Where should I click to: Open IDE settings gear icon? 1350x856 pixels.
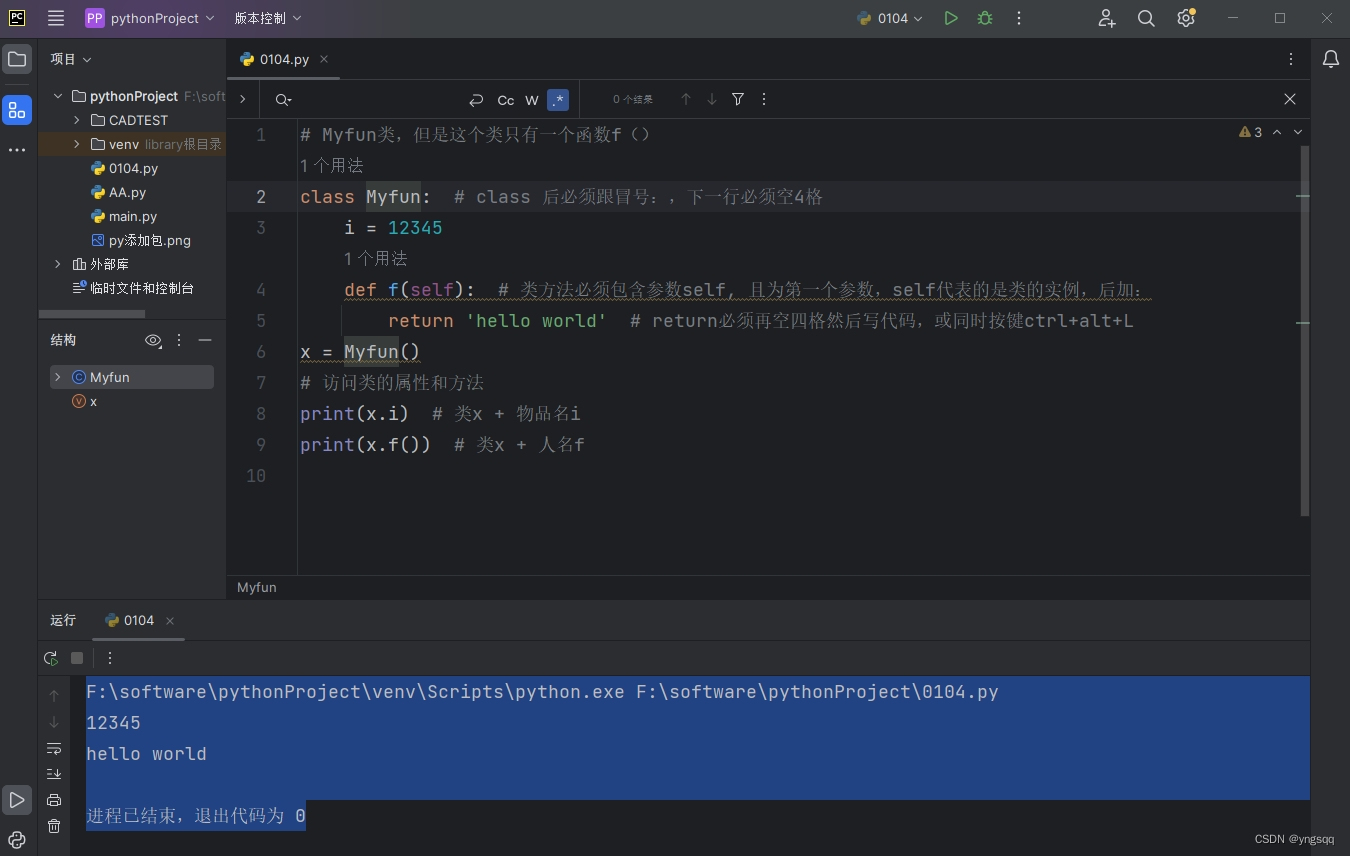click(x=1186, y=18)
